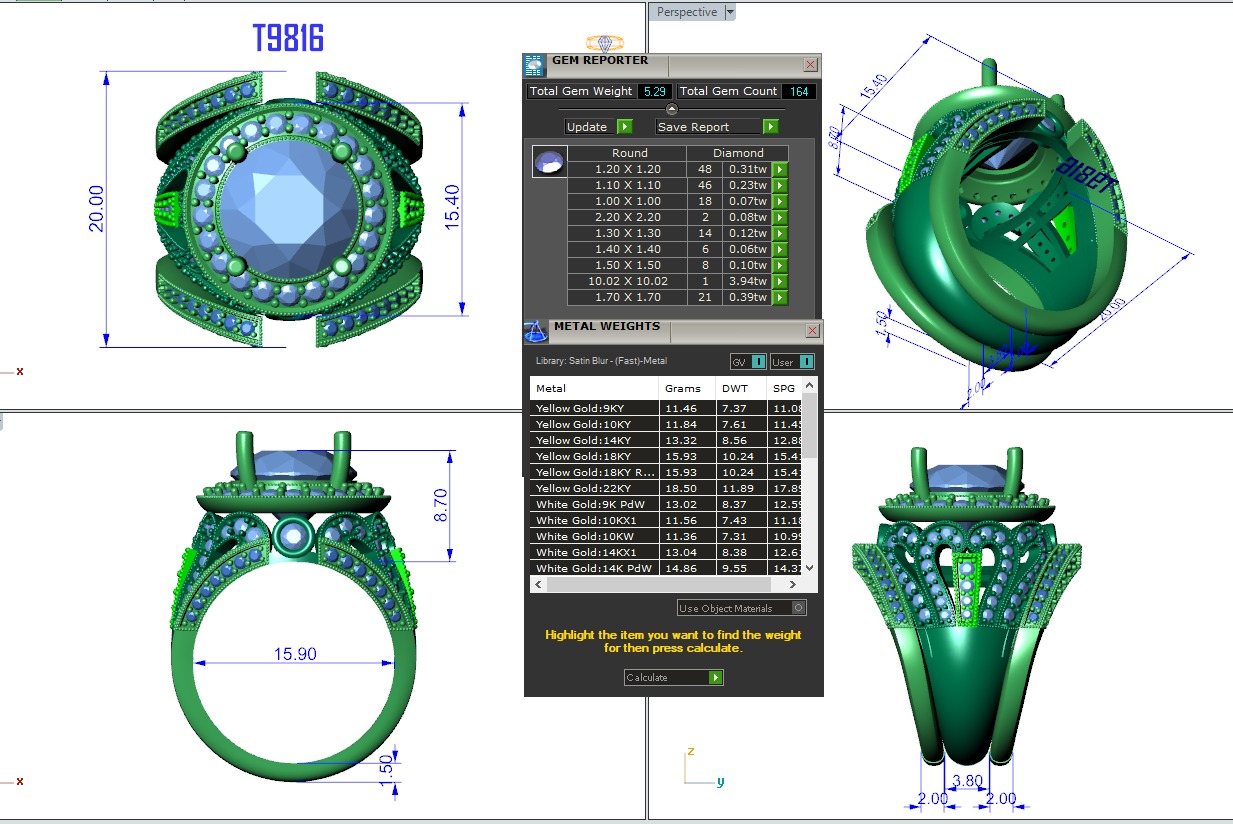
Task: Select the Perspective viewport tab label
Action: point(687,12)
